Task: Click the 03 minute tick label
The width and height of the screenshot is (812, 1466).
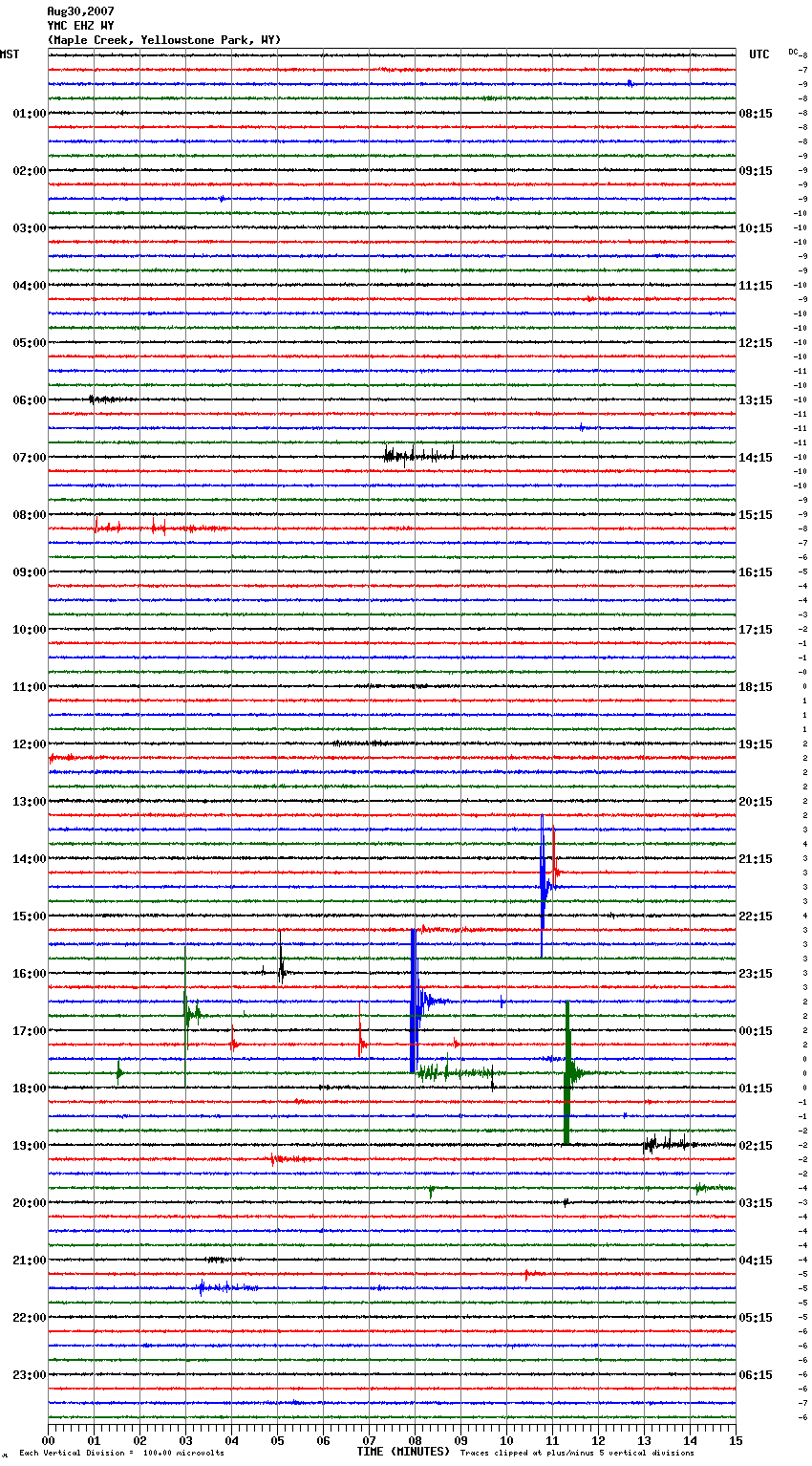Action: click(x=185, y=1440)
